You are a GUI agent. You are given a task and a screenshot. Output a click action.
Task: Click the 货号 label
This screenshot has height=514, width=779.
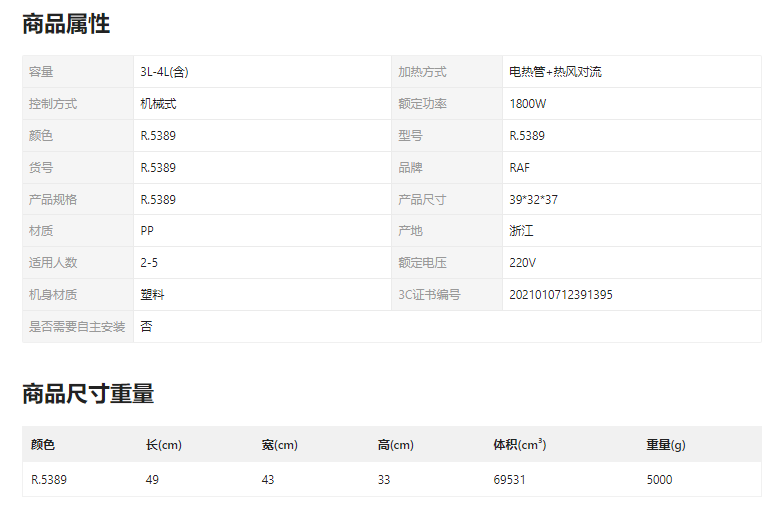pyautogui.click(x=41, y=167)
